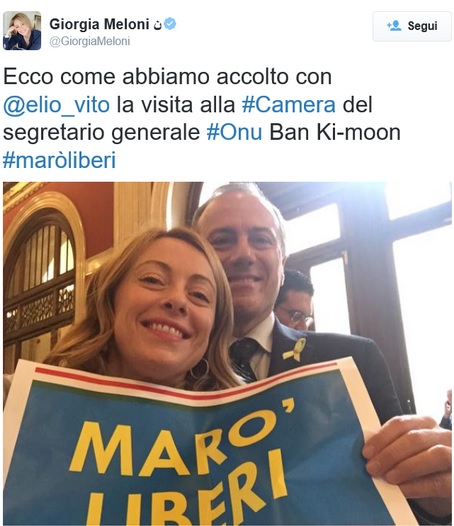This screenshot has width=454, height=526.
Task: Open Giorgia Meloni's profile avatar
Action: [22, 31]
